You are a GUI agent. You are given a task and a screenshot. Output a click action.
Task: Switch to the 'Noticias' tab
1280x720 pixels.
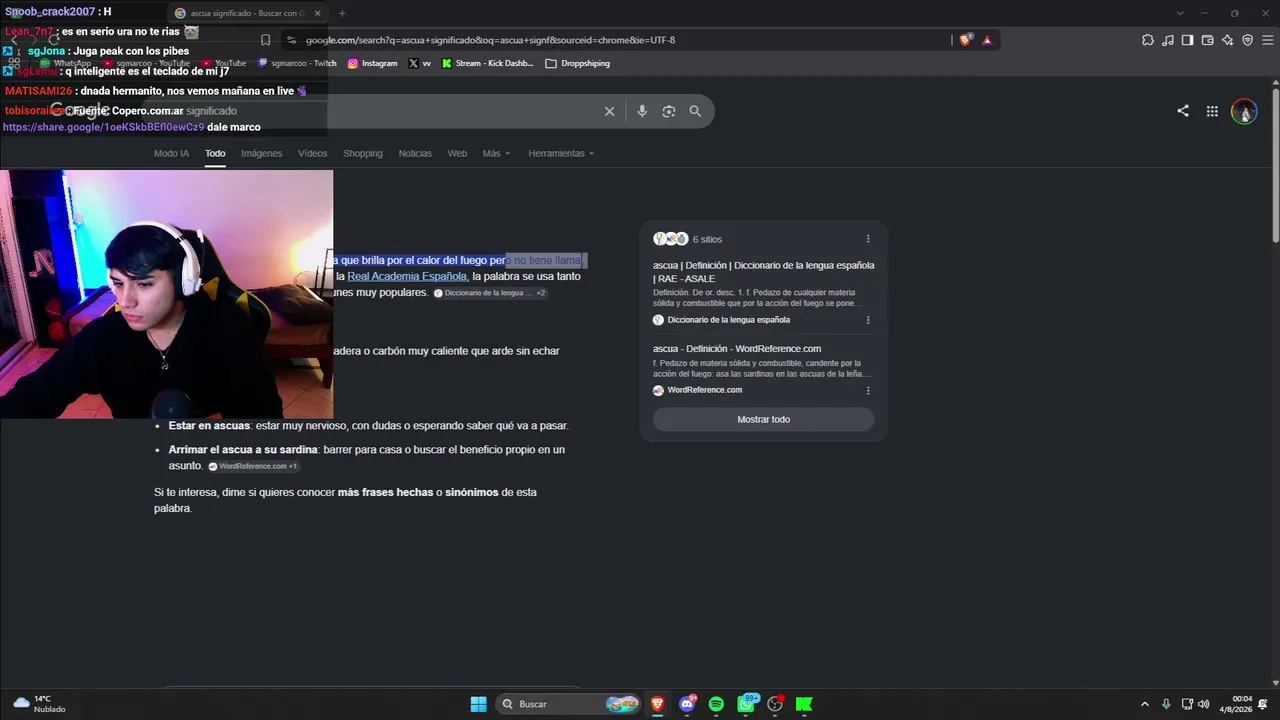415,153
